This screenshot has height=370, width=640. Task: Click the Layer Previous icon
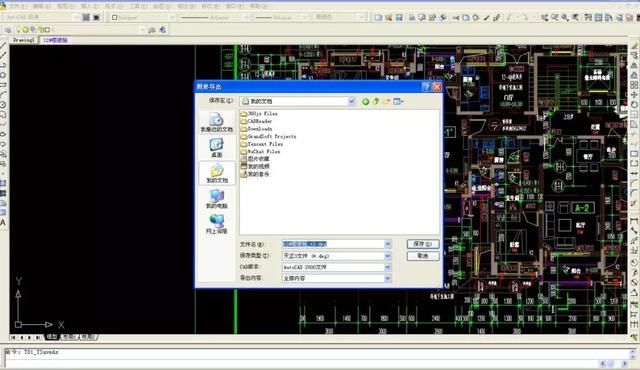pos(162,29)
